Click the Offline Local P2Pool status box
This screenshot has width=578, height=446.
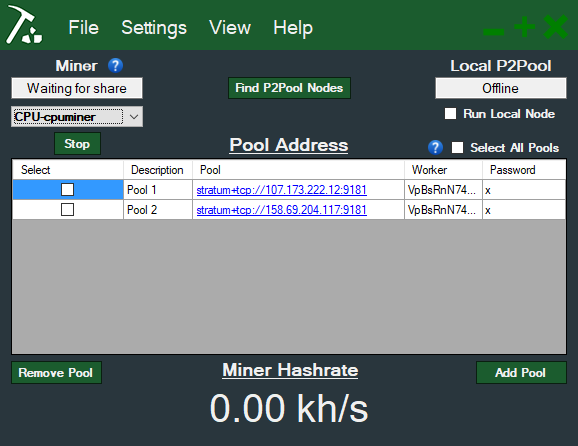pos(501,88)
